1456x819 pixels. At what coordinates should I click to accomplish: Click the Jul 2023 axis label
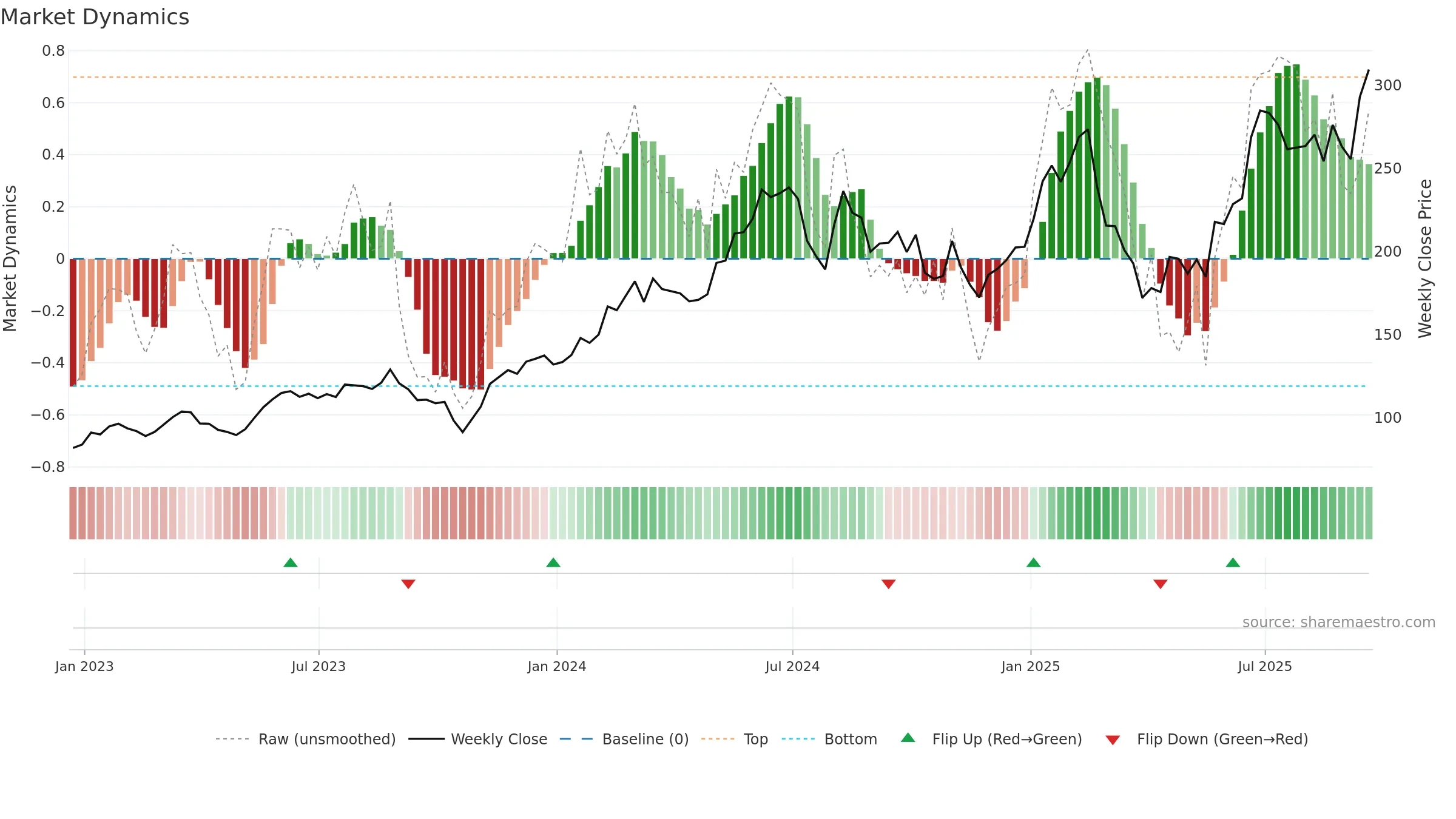(318, 666)
